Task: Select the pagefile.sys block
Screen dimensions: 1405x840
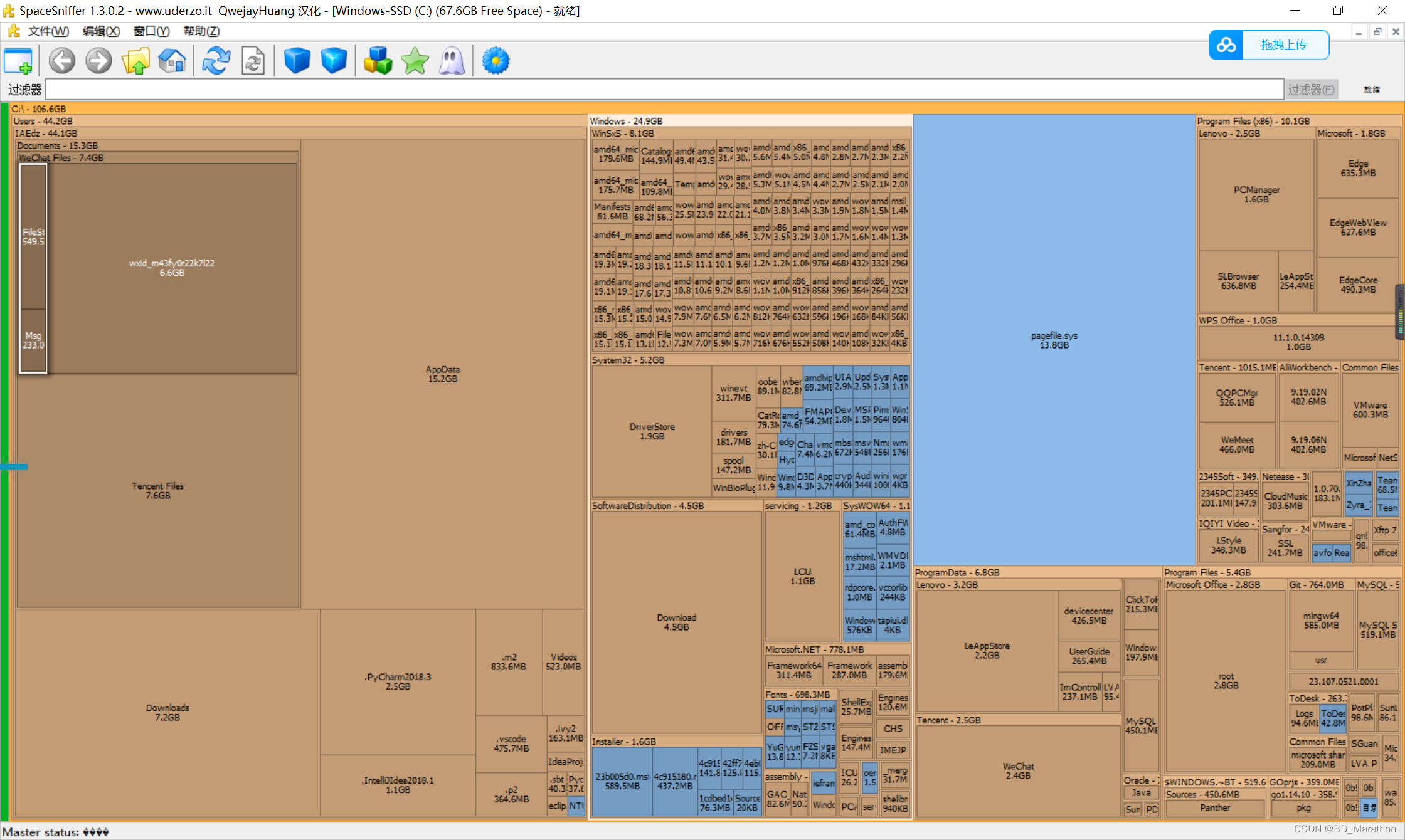Action: 1054,340
